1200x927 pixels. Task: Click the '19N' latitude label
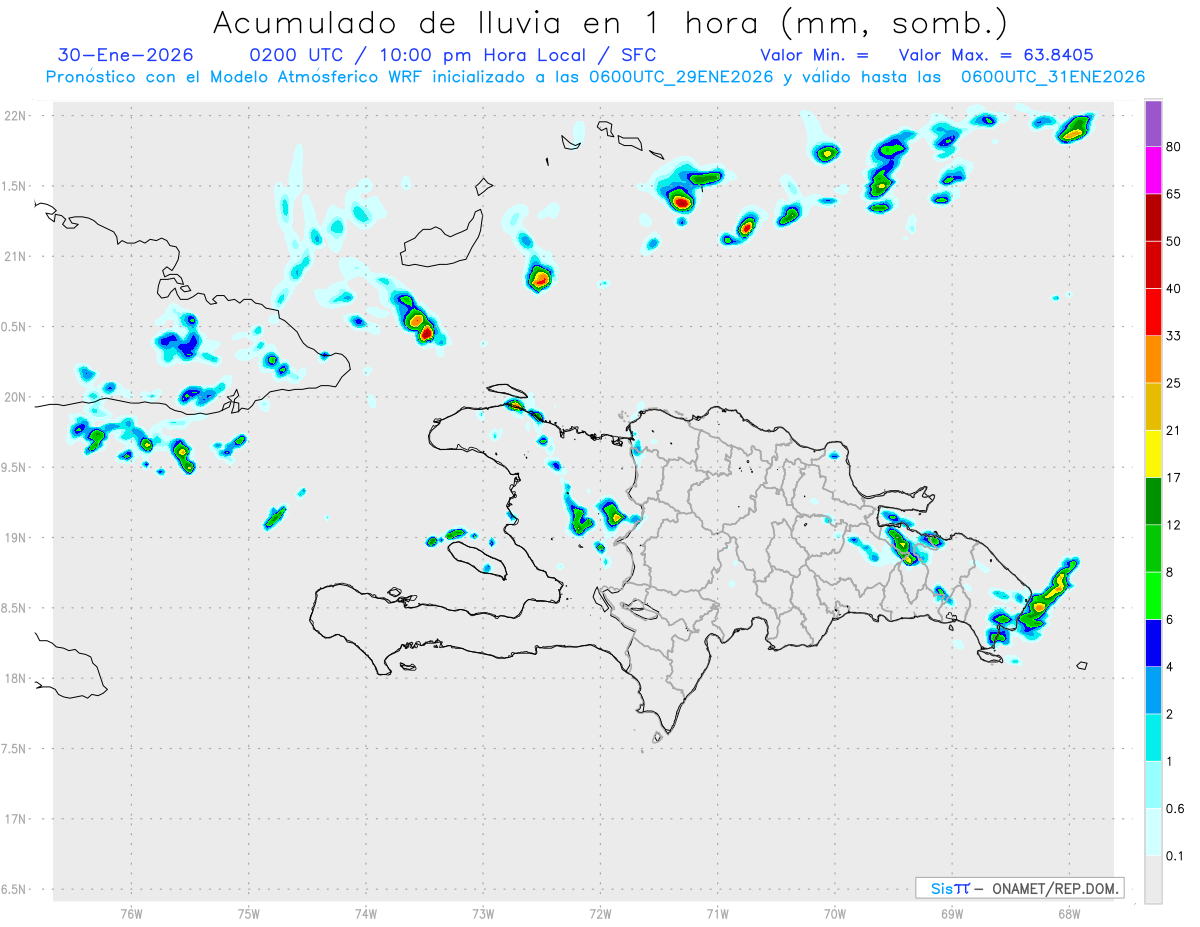(17, 538)
